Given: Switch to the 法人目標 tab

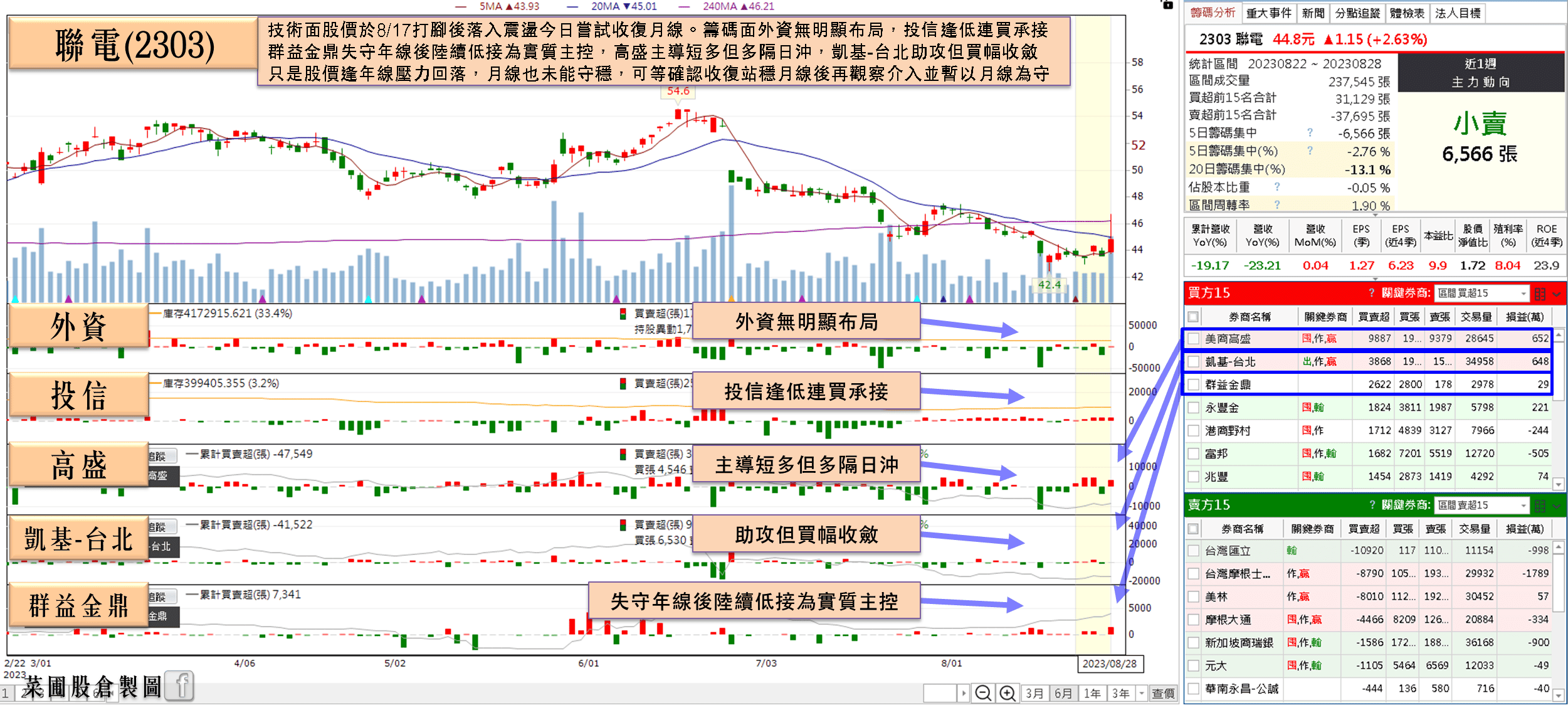Looking at the screenshot, I should (x=1458, y=13).
